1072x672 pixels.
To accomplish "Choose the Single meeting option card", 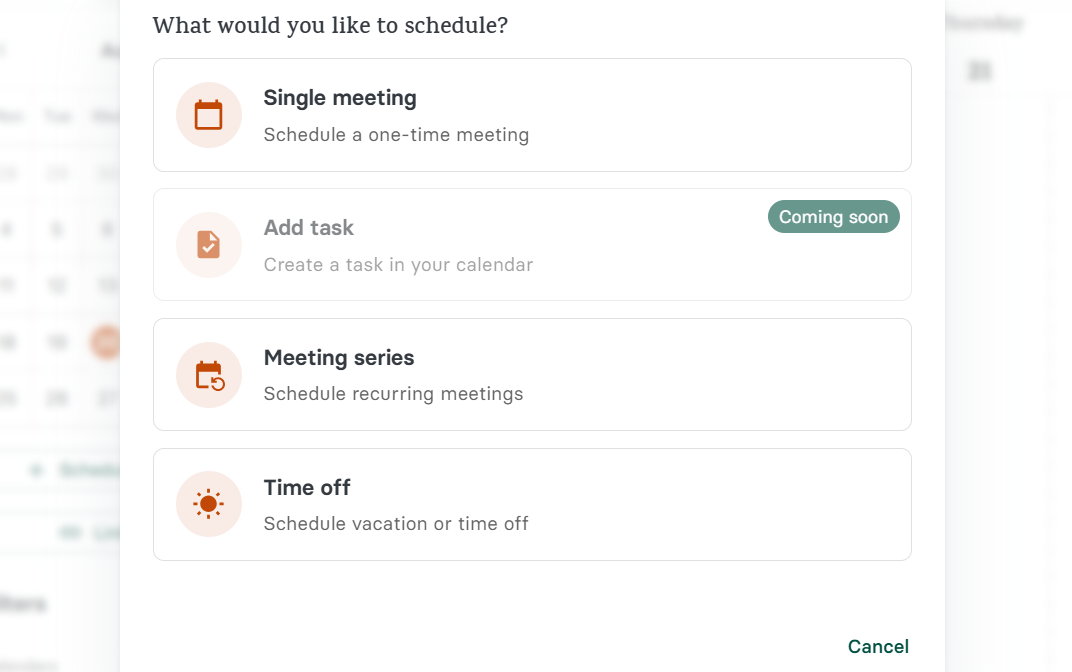I will click(531, 114).
